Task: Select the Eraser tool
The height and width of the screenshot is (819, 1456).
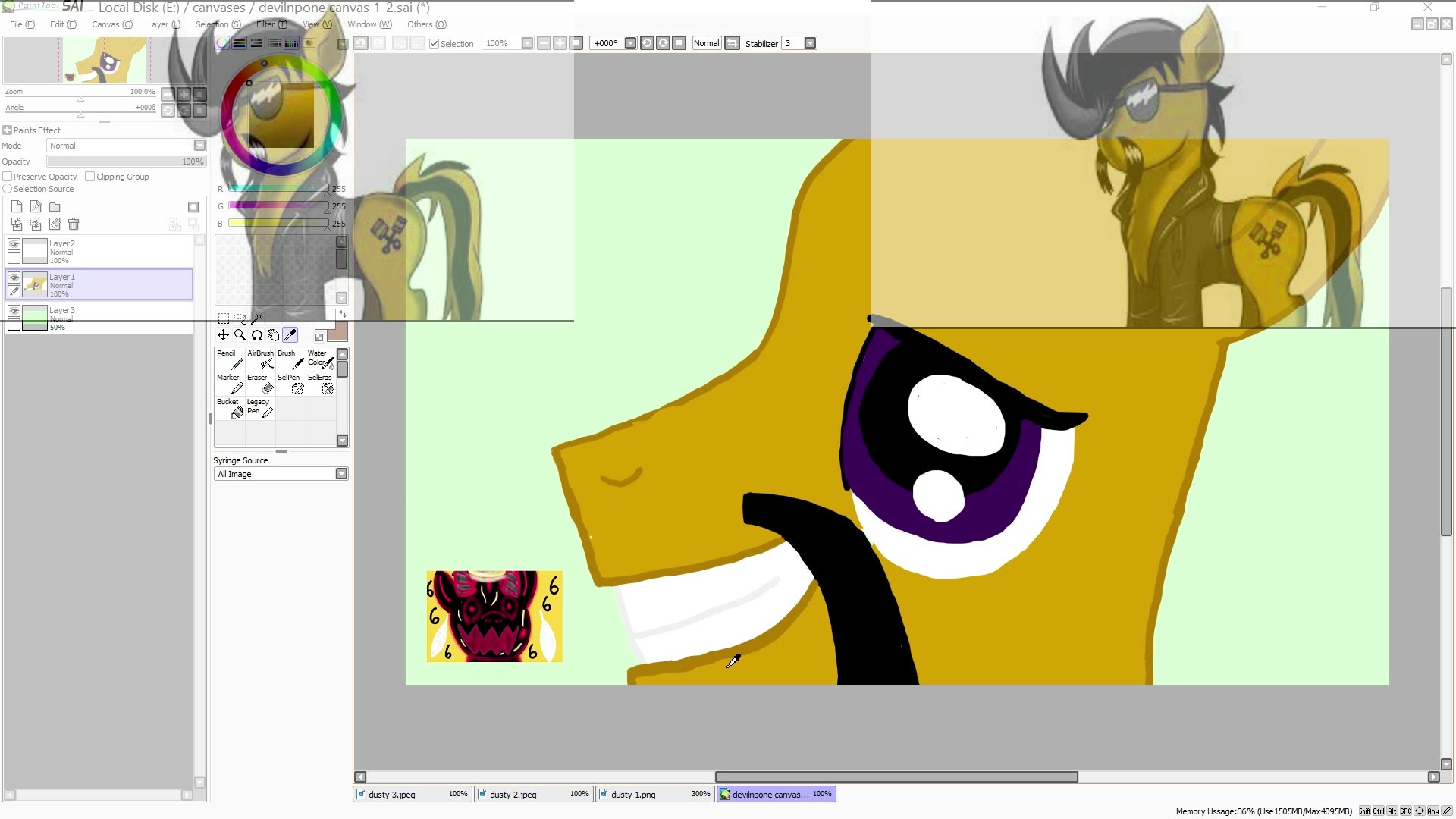Action: 260,384
